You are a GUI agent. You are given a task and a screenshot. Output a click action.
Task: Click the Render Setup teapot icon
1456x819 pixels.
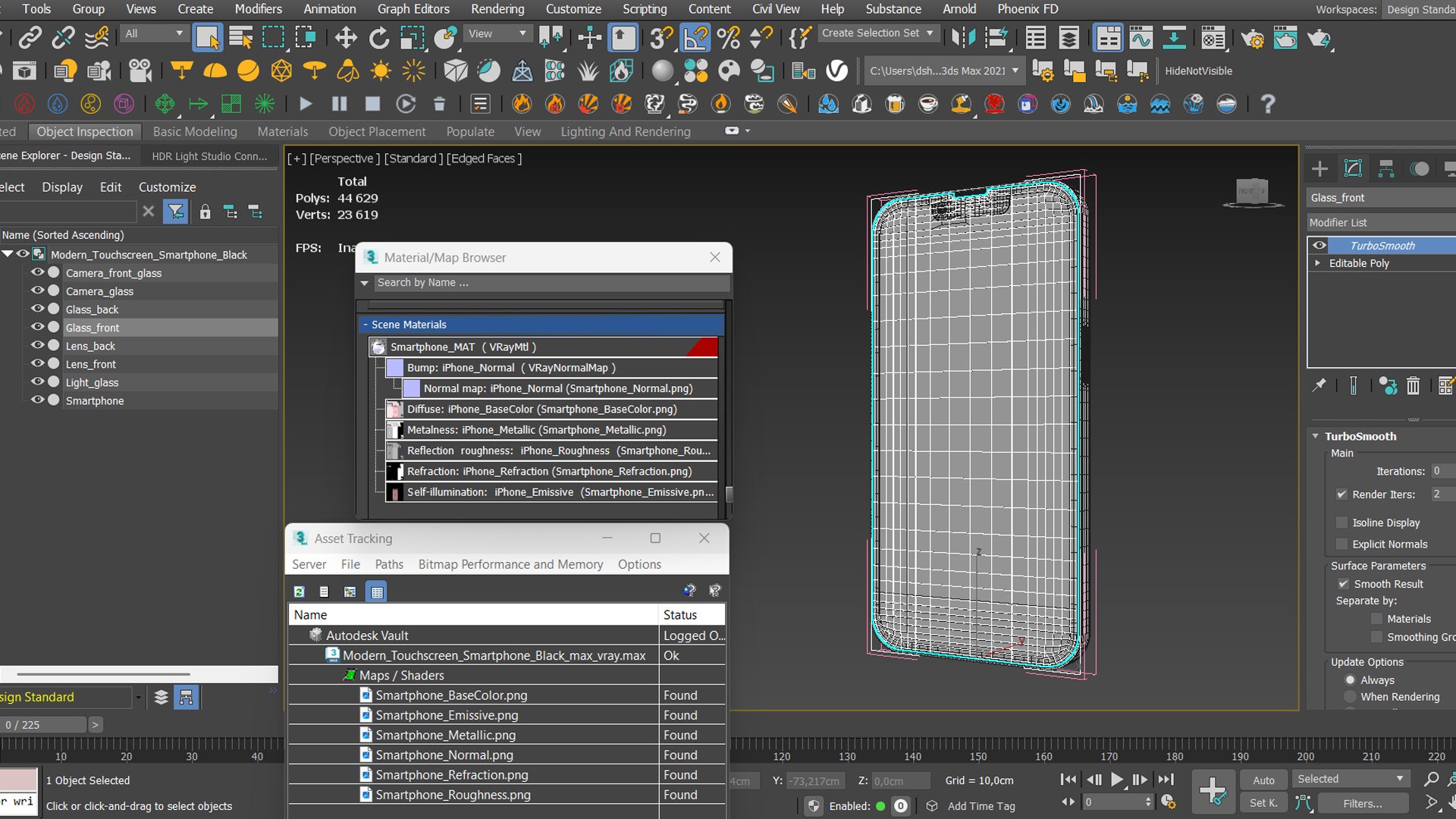click(x=1252, y=37)
